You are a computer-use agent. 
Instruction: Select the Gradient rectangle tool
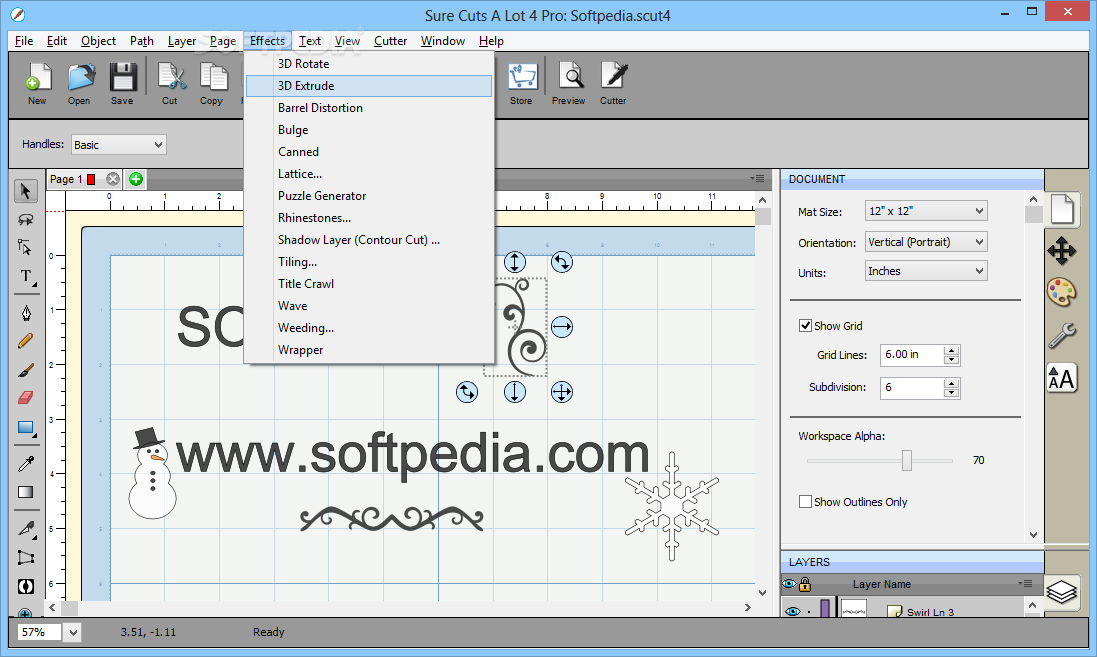point(26,492)
